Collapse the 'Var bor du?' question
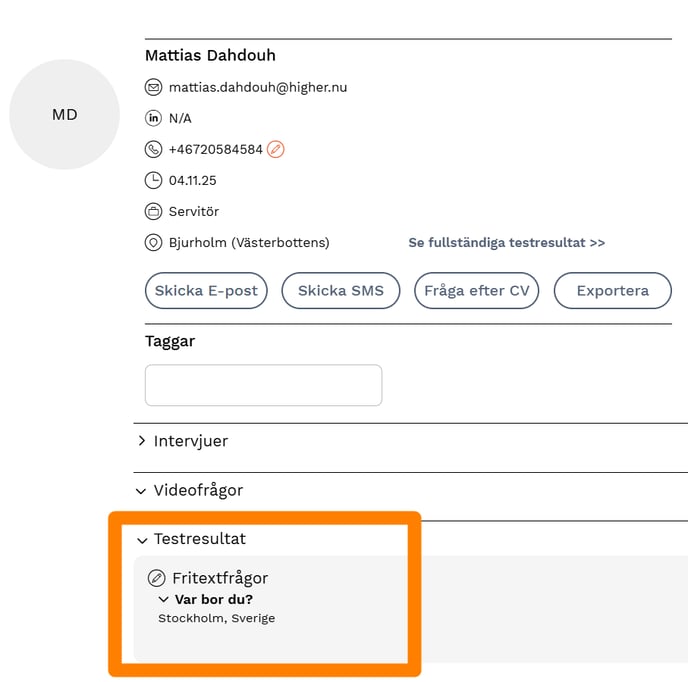This screenshot has width=688, height=682. (164, 600)
